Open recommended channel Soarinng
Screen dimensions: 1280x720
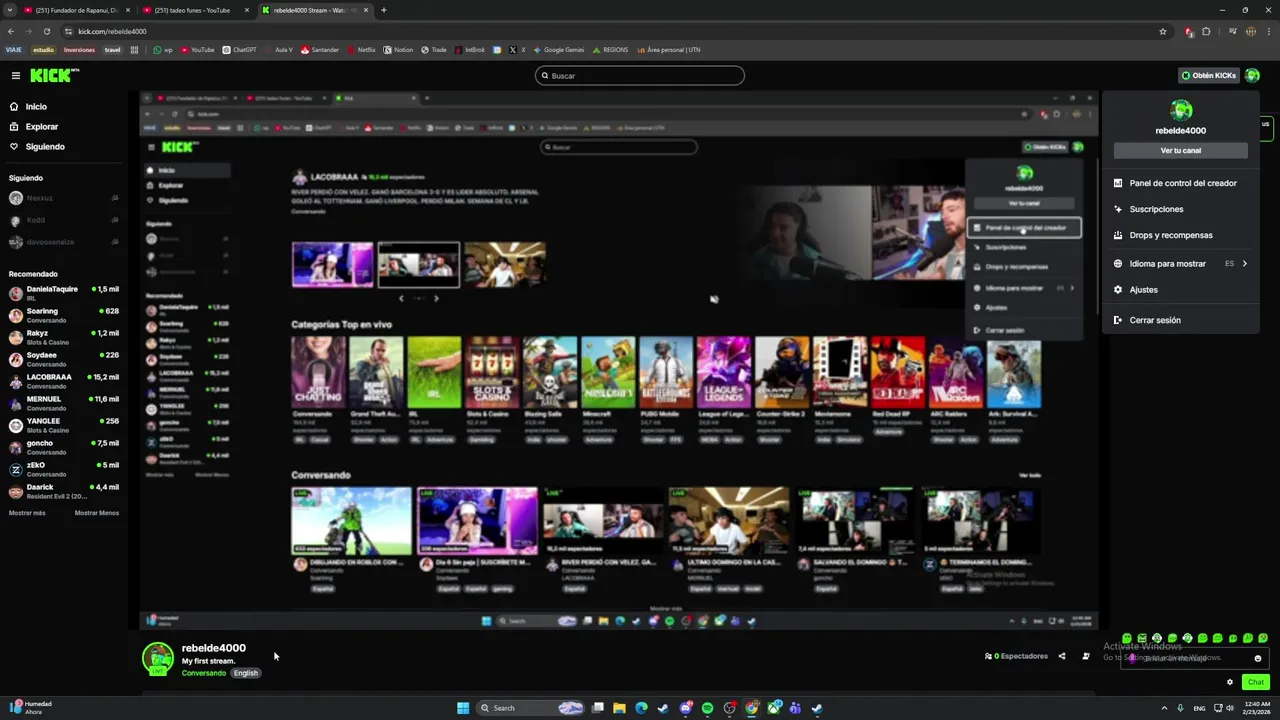pyautogui.click(x=64, y=315)
